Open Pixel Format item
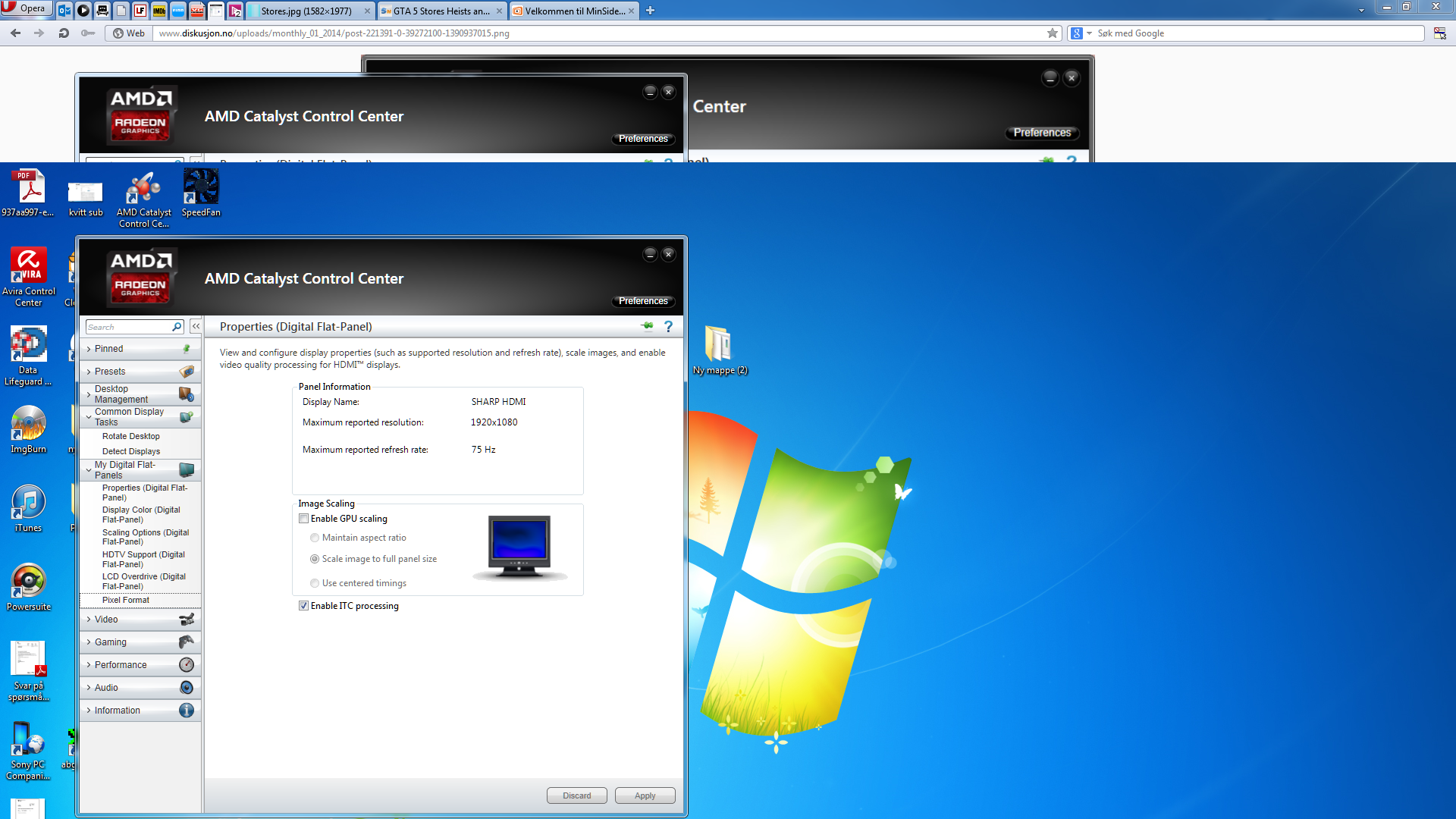 coord(126,600)
